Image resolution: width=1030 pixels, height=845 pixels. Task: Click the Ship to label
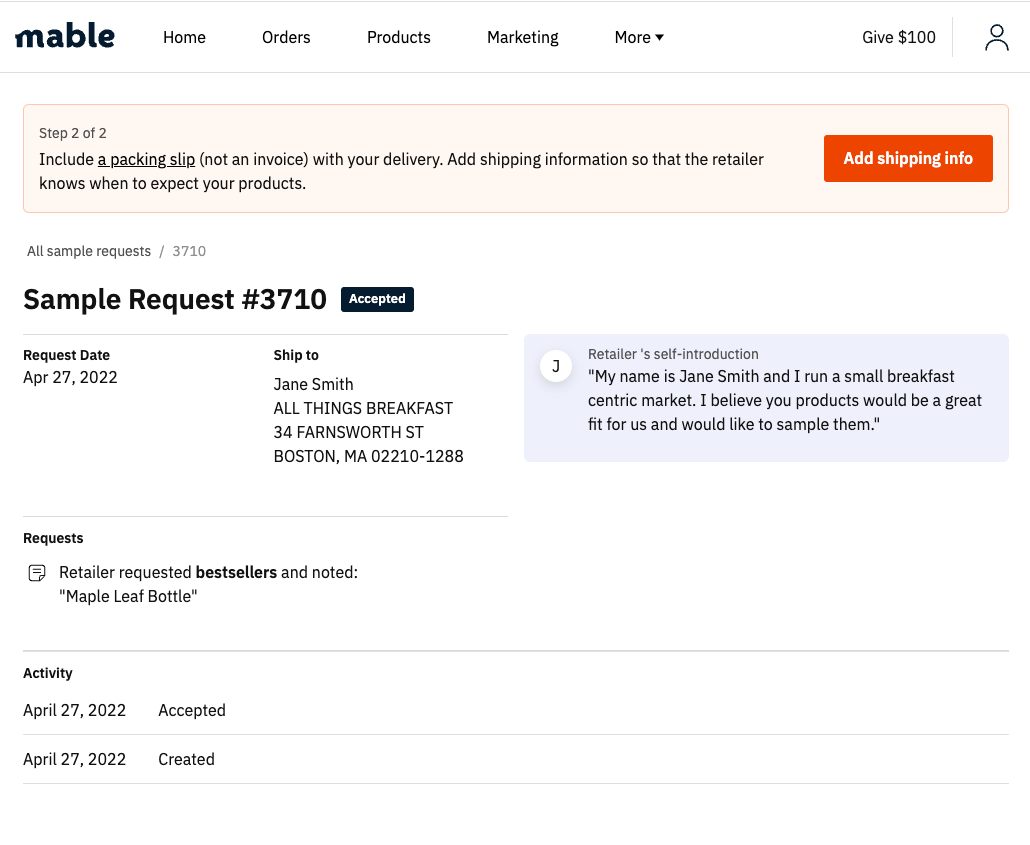(x=296, y=355)
